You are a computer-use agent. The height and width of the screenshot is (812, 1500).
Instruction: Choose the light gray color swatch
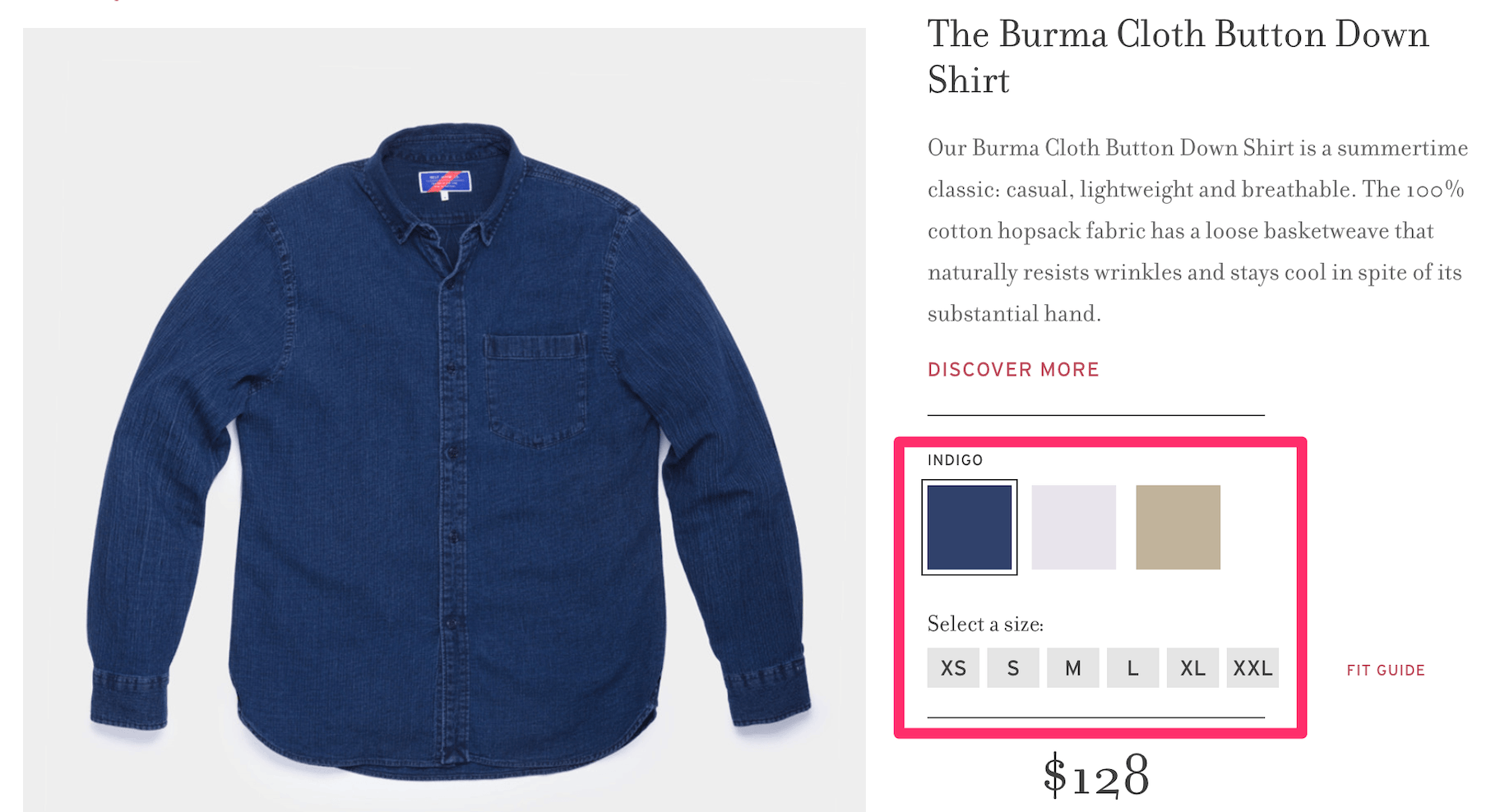point(1073,527)
